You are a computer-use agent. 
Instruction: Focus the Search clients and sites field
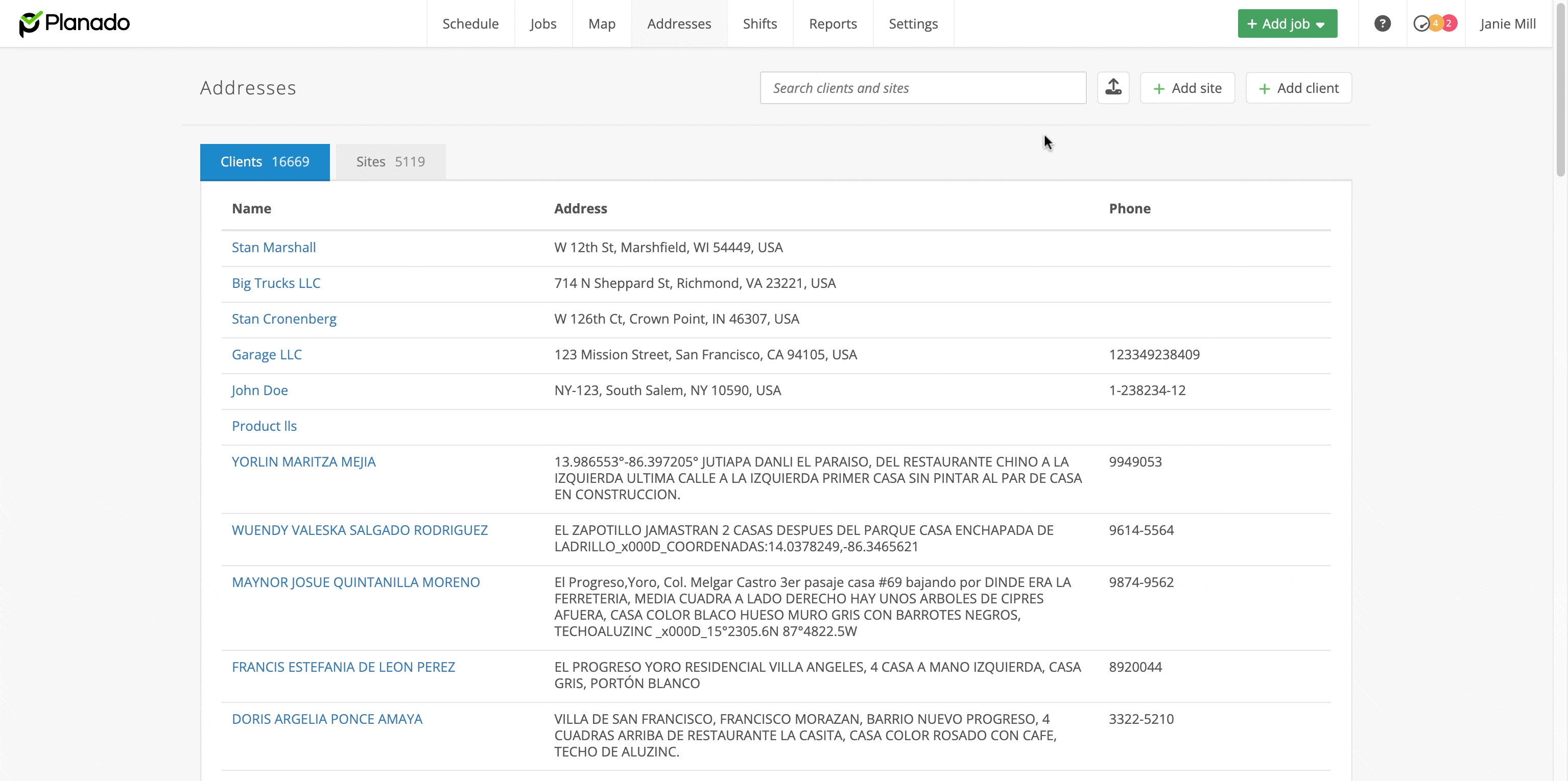pos(922,88)
